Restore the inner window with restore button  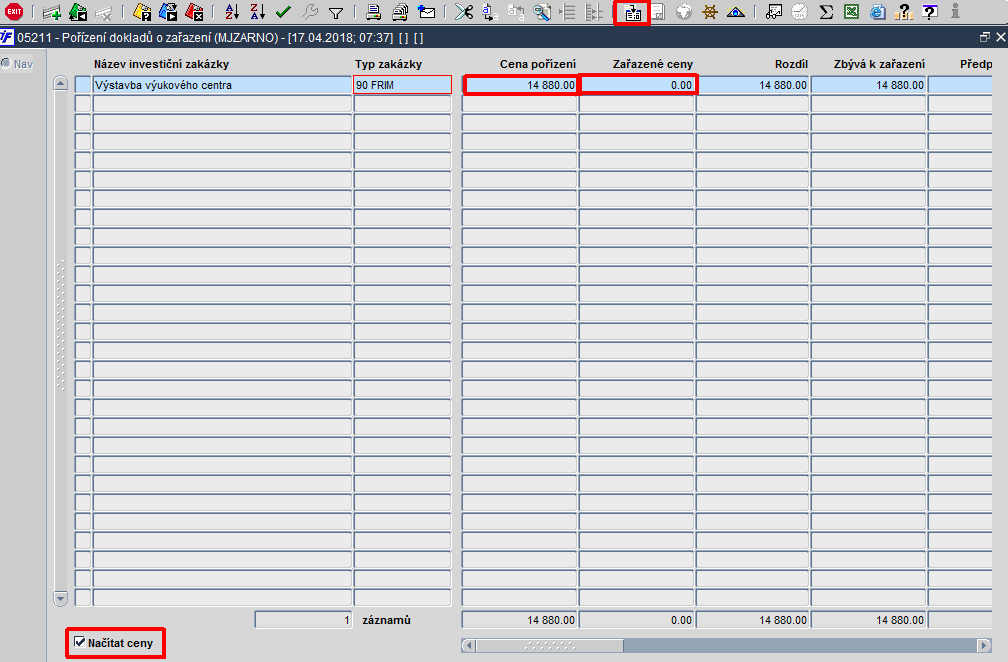[984, 37]
